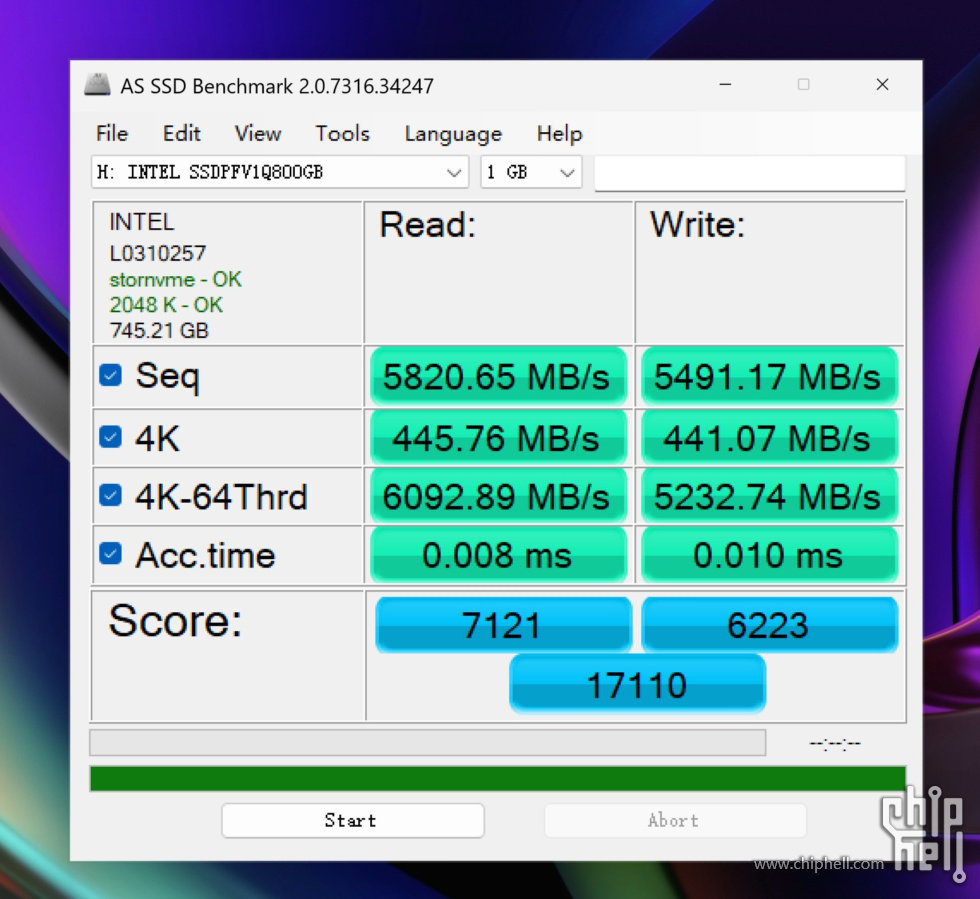
Task: Click the AS SSD Benchmark app icon
Action: [97, 84]
